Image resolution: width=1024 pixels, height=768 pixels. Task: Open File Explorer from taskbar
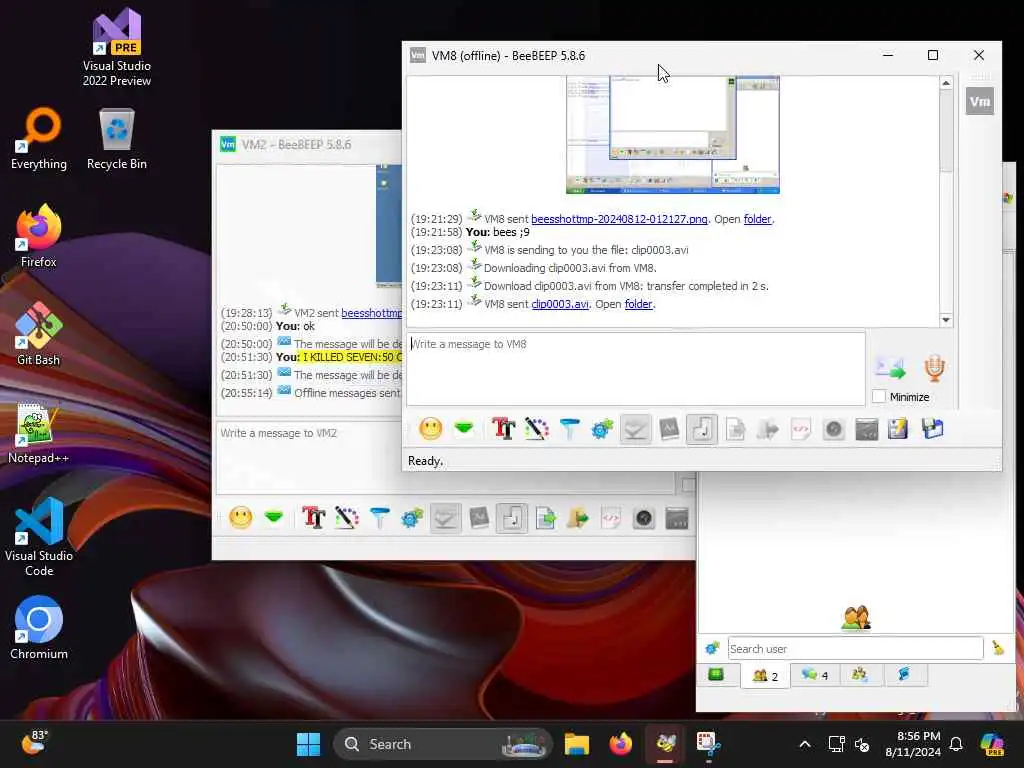[x=577, y=744]
